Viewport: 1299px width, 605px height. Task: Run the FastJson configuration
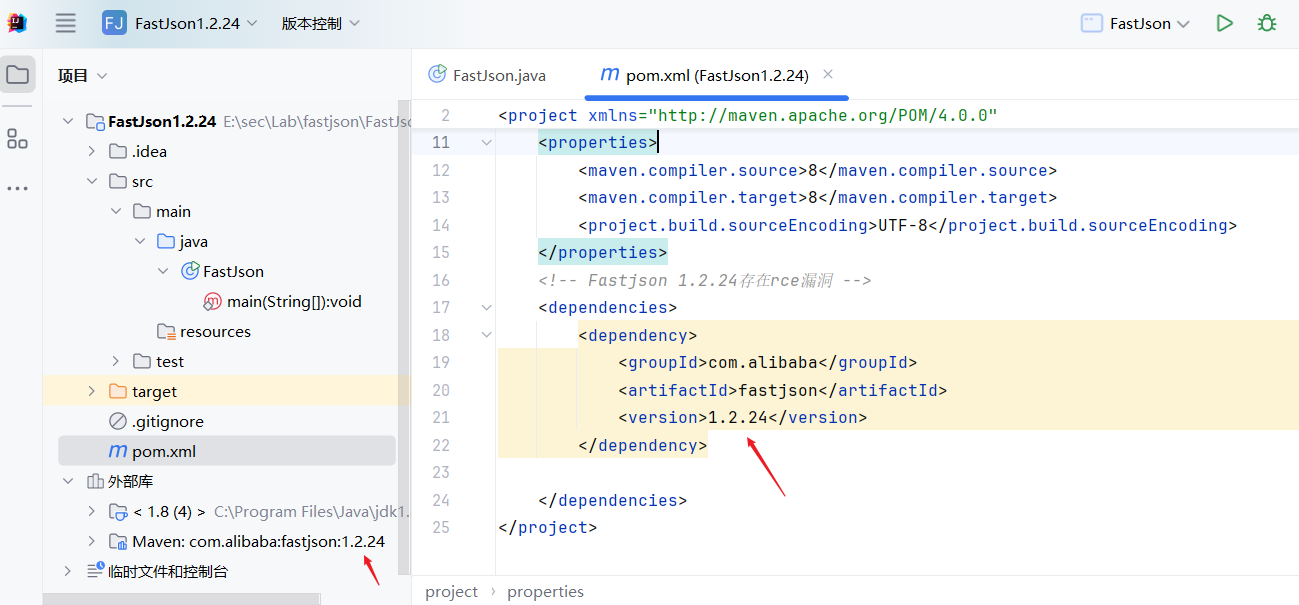pos(1224,23)
